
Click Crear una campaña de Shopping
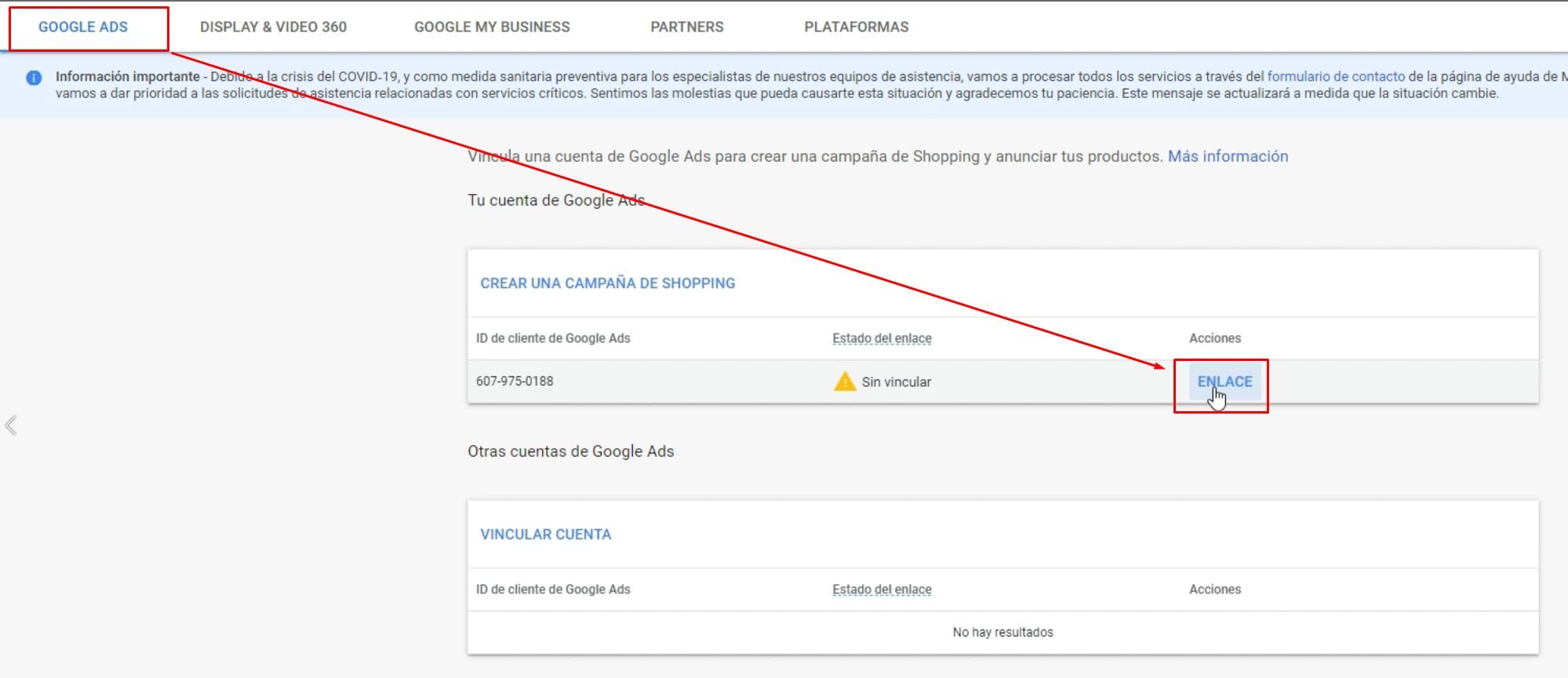608,283
